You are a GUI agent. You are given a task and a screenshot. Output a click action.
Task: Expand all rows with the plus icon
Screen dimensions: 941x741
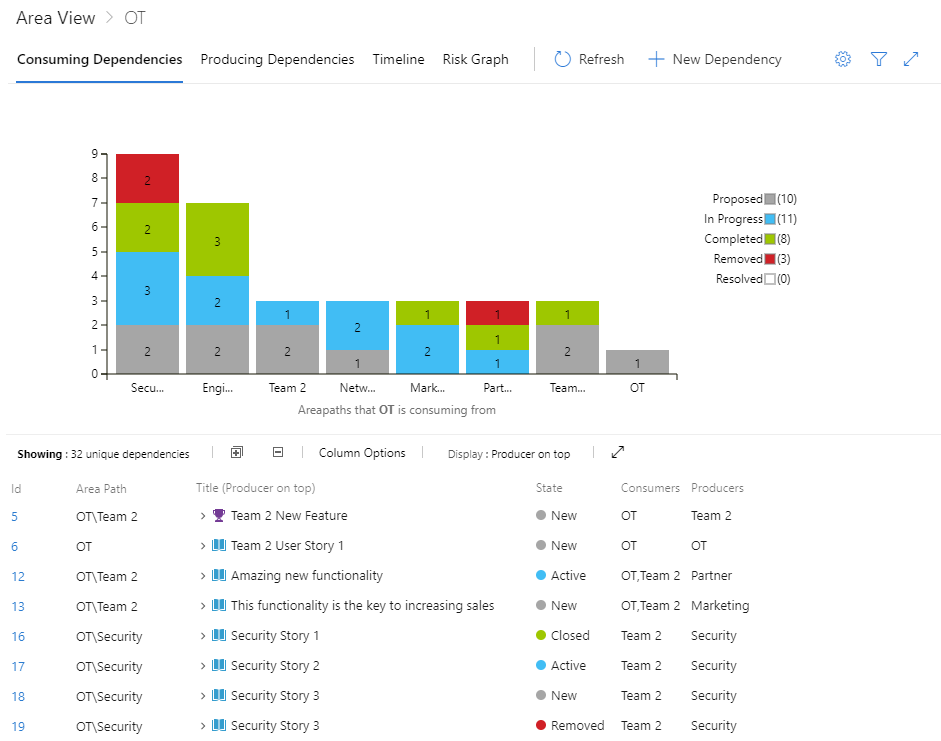coord(237,452)
